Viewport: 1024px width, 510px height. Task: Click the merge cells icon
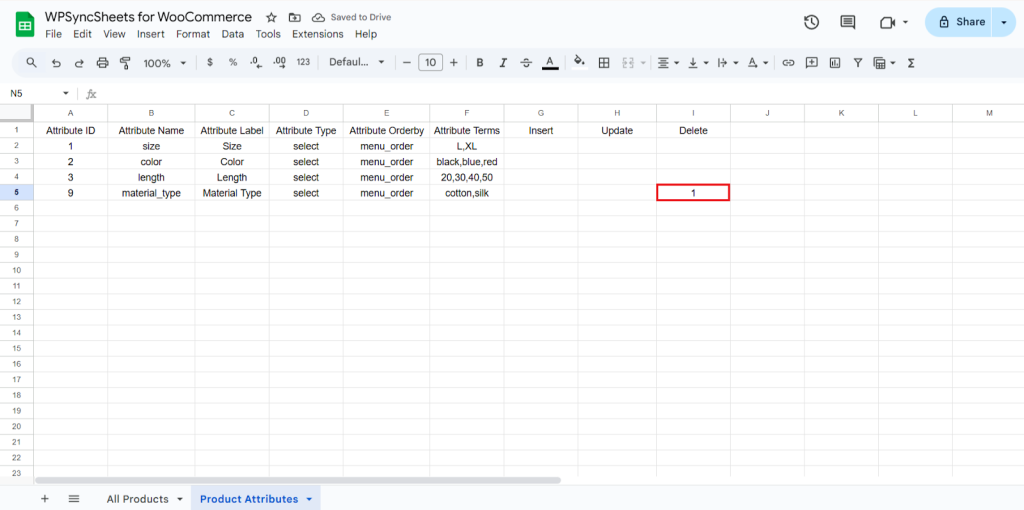(629, 63)
